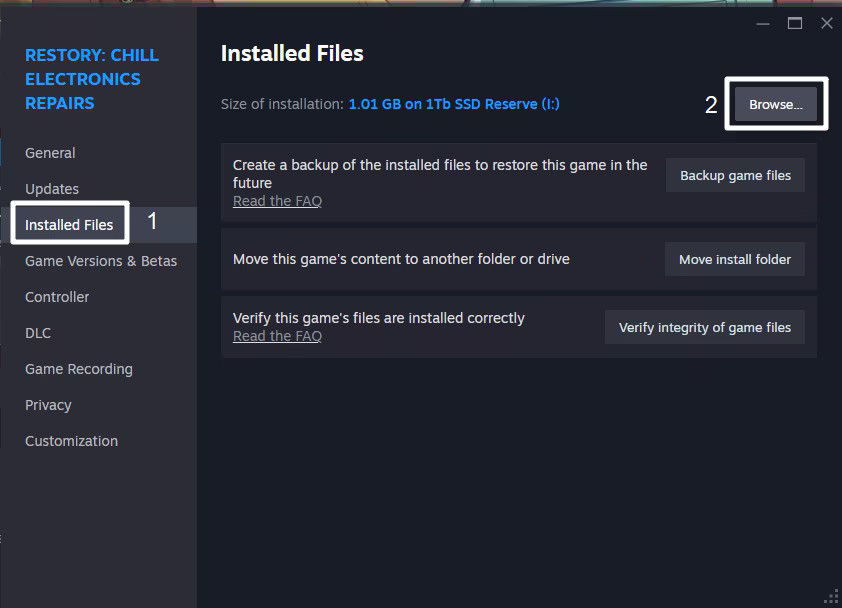Open Read the FAQ link under backup
The height and width of the screenshot is (608, 842).
coord(277,201)
